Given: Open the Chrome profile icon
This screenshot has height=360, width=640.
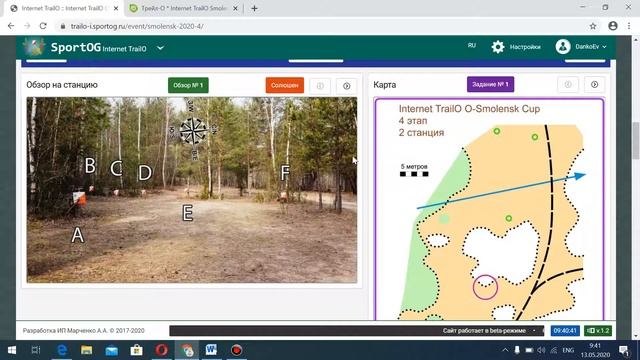Looking at the screenshot, I should click(613, 26).
